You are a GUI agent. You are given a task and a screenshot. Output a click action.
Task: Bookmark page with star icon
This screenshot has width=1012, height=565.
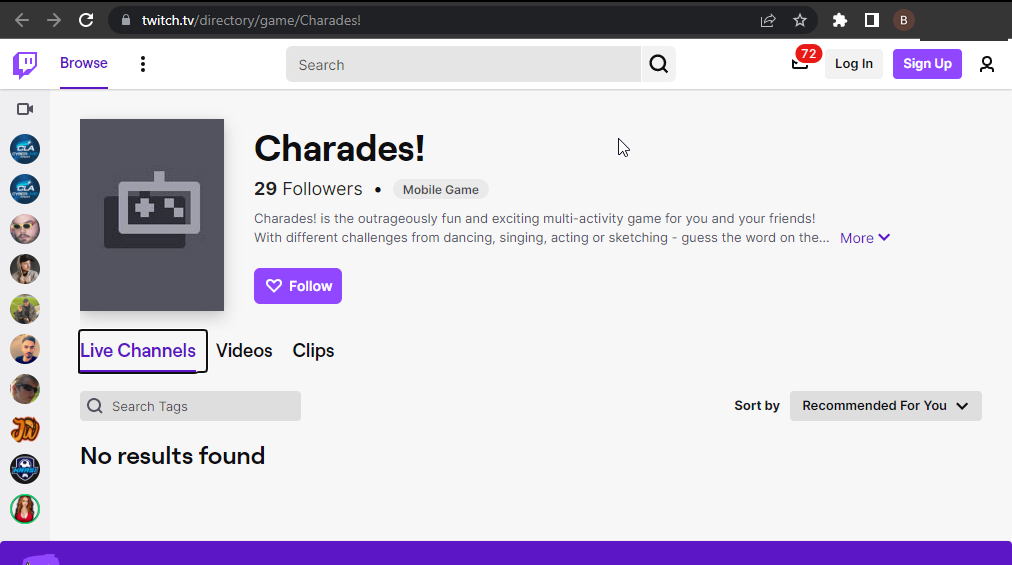pos(800,21)
